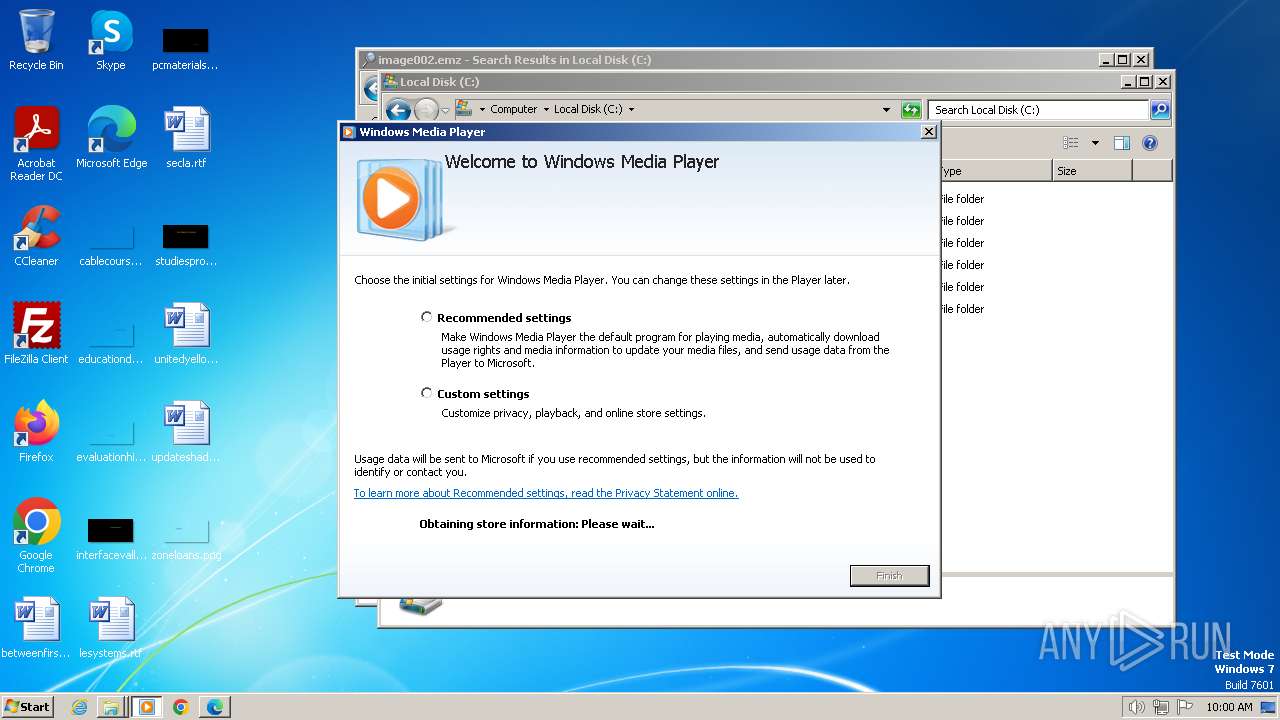Open the address bar history dropdown
Image resolution: width=1280 pixels, height=720 pixels.
[x=886, y=110]
